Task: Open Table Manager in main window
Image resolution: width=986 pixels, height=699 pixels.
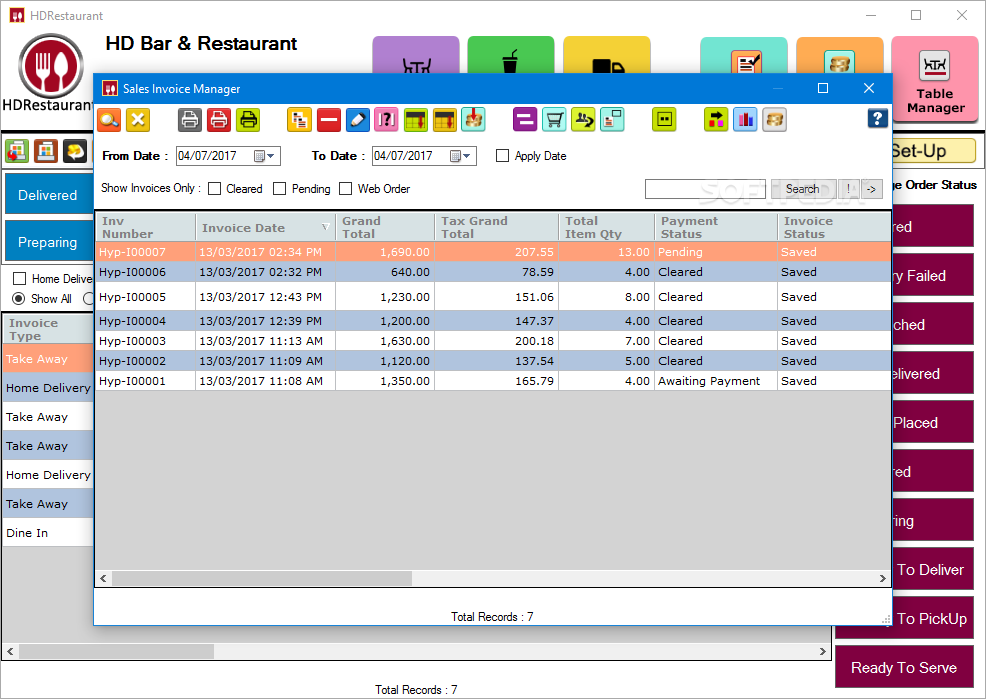Action: pyautogui.click(x=935, y=79)
